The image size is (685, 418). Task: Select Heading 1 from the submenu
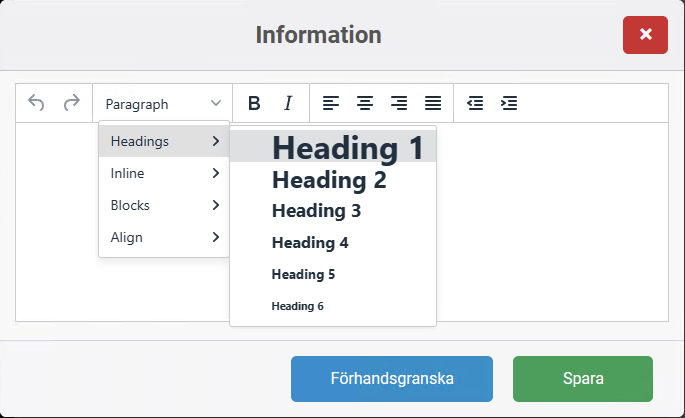(347, 148)
